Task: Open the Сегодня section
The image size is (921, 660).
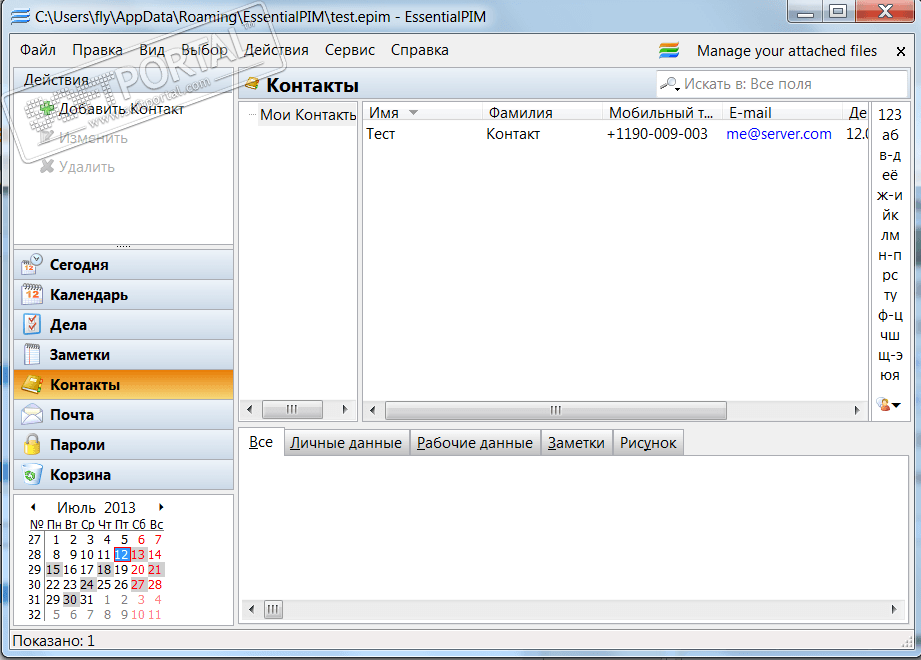Action: point(123,265)
